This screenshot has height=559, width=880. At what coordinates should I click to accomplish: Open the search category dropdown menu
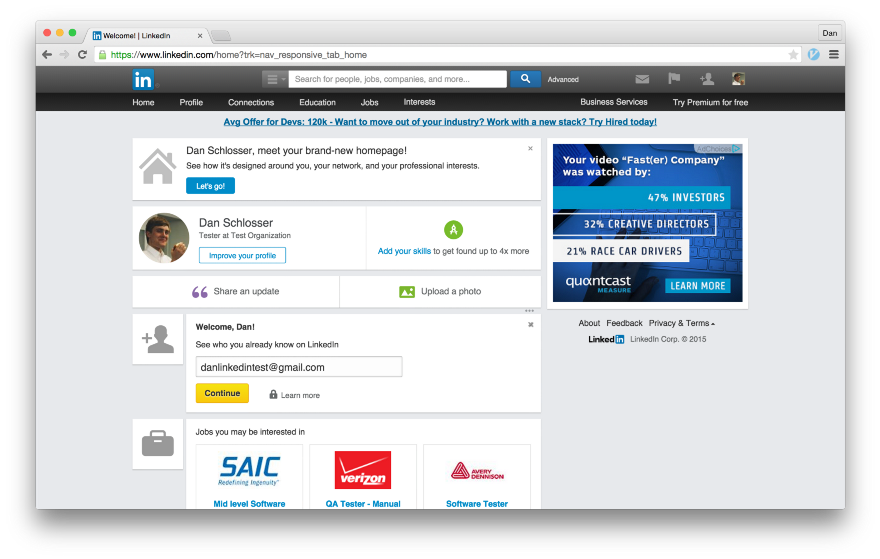(x=274, y=79)
